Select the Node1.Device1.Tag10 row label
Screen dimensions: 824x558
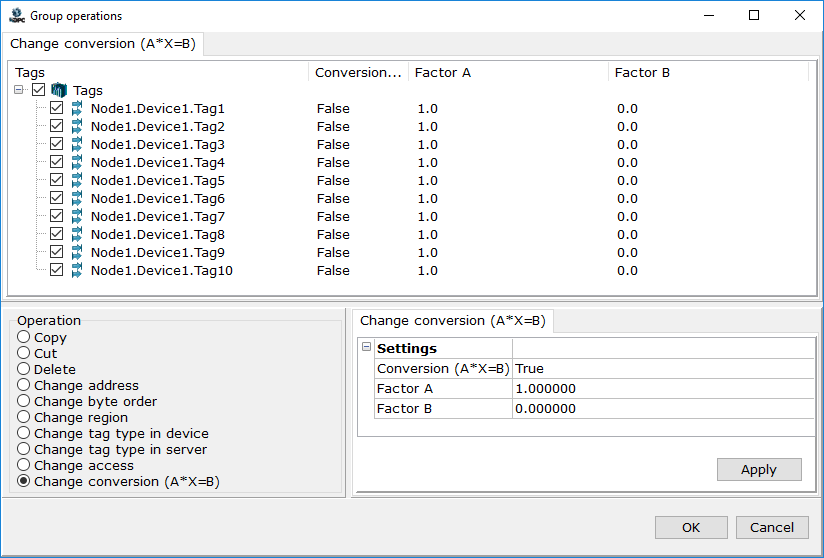pyautogui.click(x=162, y=271)
